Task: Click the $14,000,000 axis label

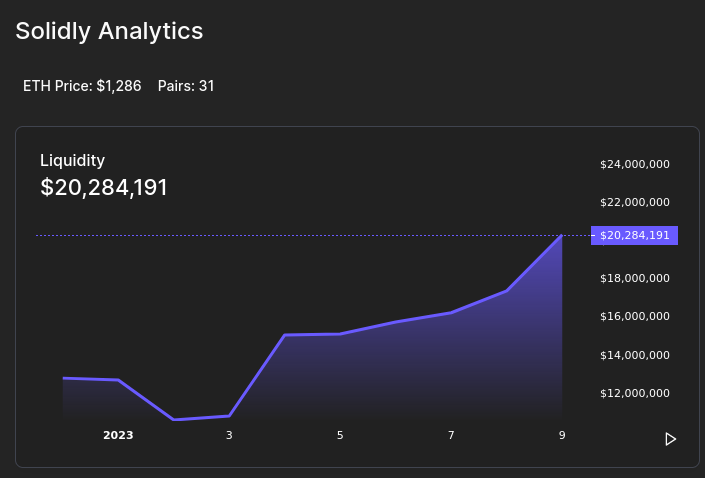Action: pos(635,355)
